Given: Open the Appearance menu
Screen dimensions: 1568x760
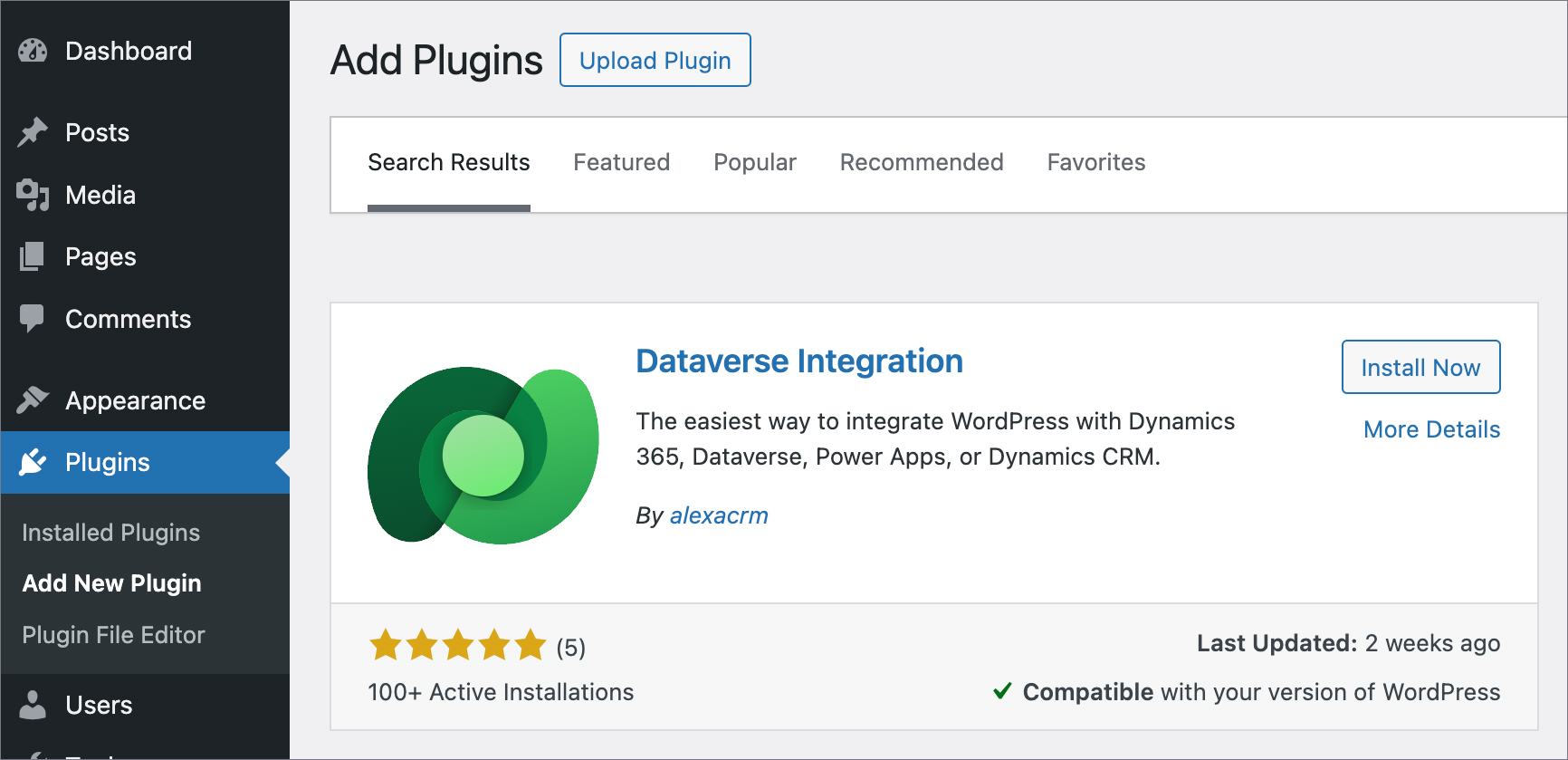Looking at the screenshot, I should coord(145,400).
